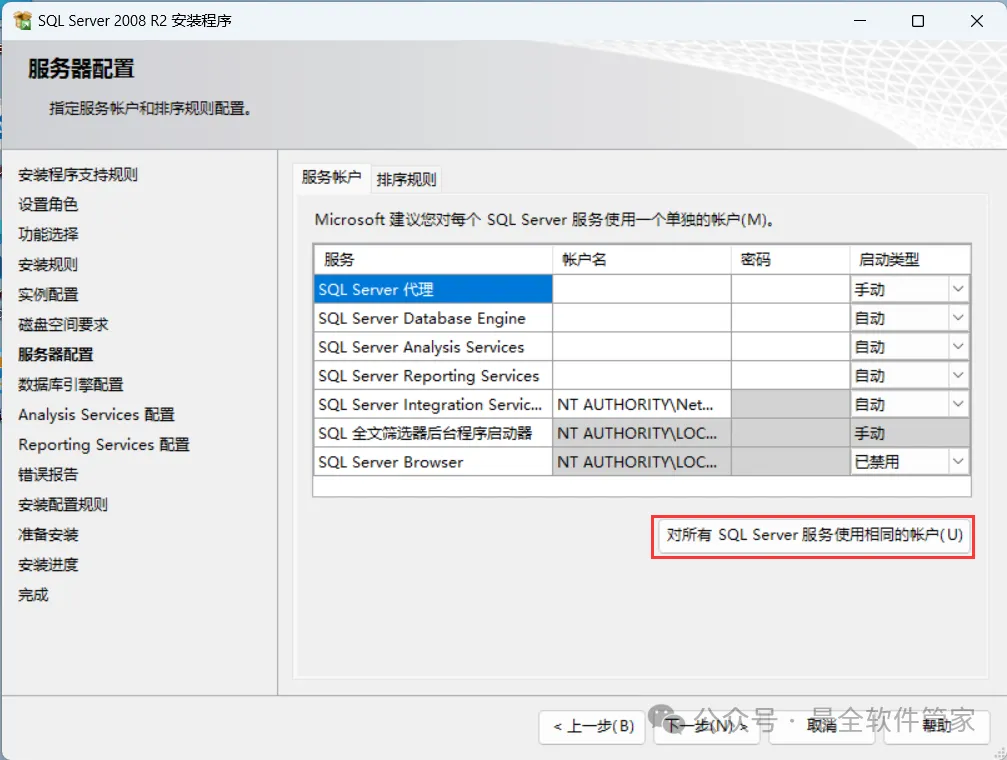Open startup type dropdown for Reporting Services
The width and height of the screenshot is (1007, 760).
pyautogui.click(x=958, y=375)
